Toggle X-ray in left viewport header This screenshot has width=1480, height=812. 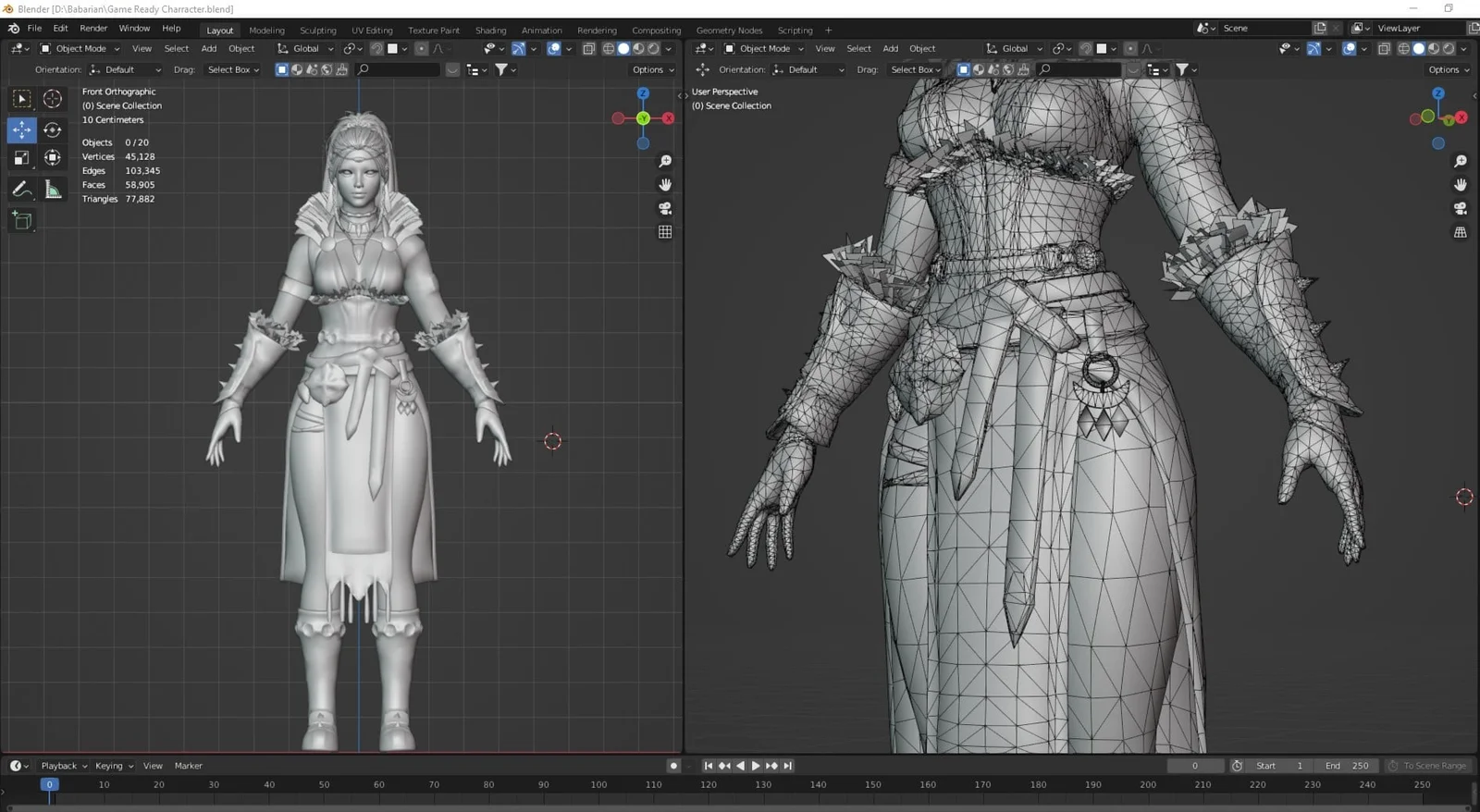588,48
